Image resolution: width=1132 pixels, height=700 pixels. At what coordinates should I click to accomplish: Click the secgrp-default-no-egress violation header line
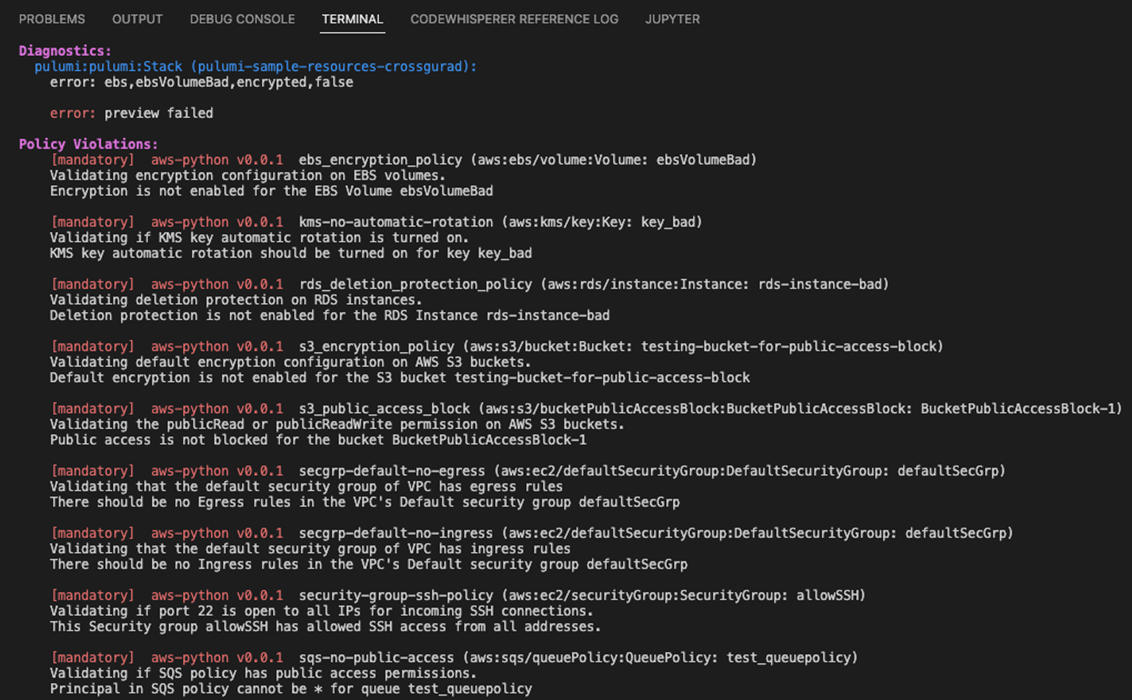click(x=528, y=471)
